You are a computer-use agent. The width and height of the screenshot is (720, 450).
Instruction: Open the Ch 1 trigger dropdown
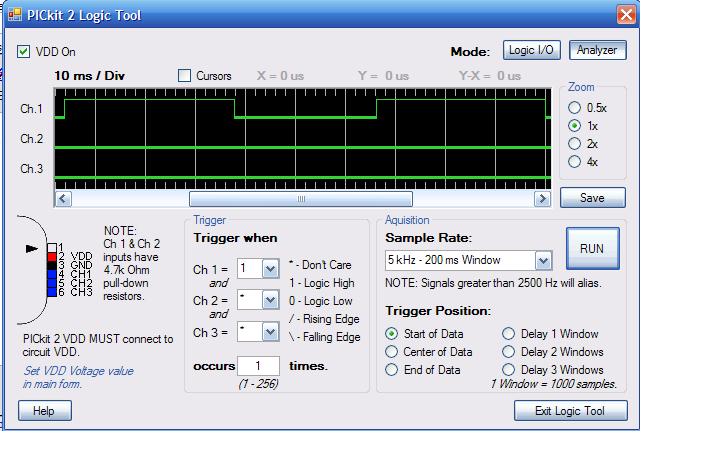tap(270, 269)
